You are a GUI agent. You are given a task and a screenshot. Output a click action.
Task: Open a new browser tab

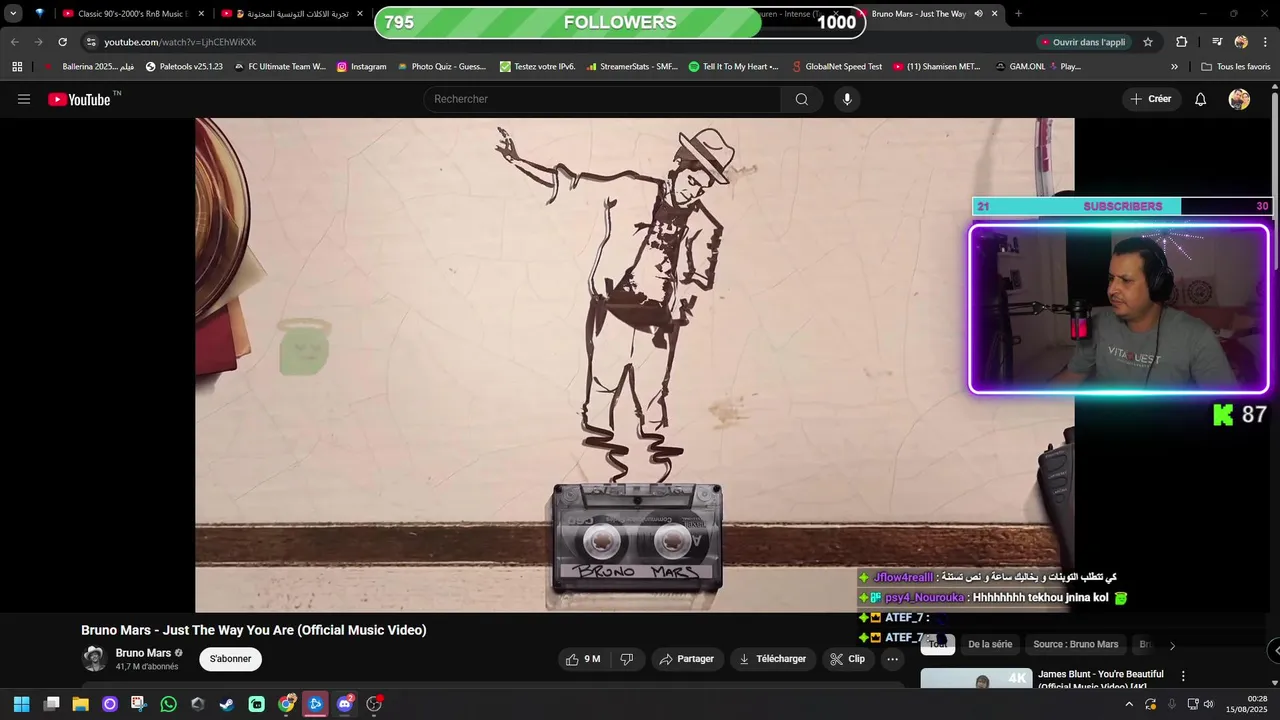coord(1018,14)
